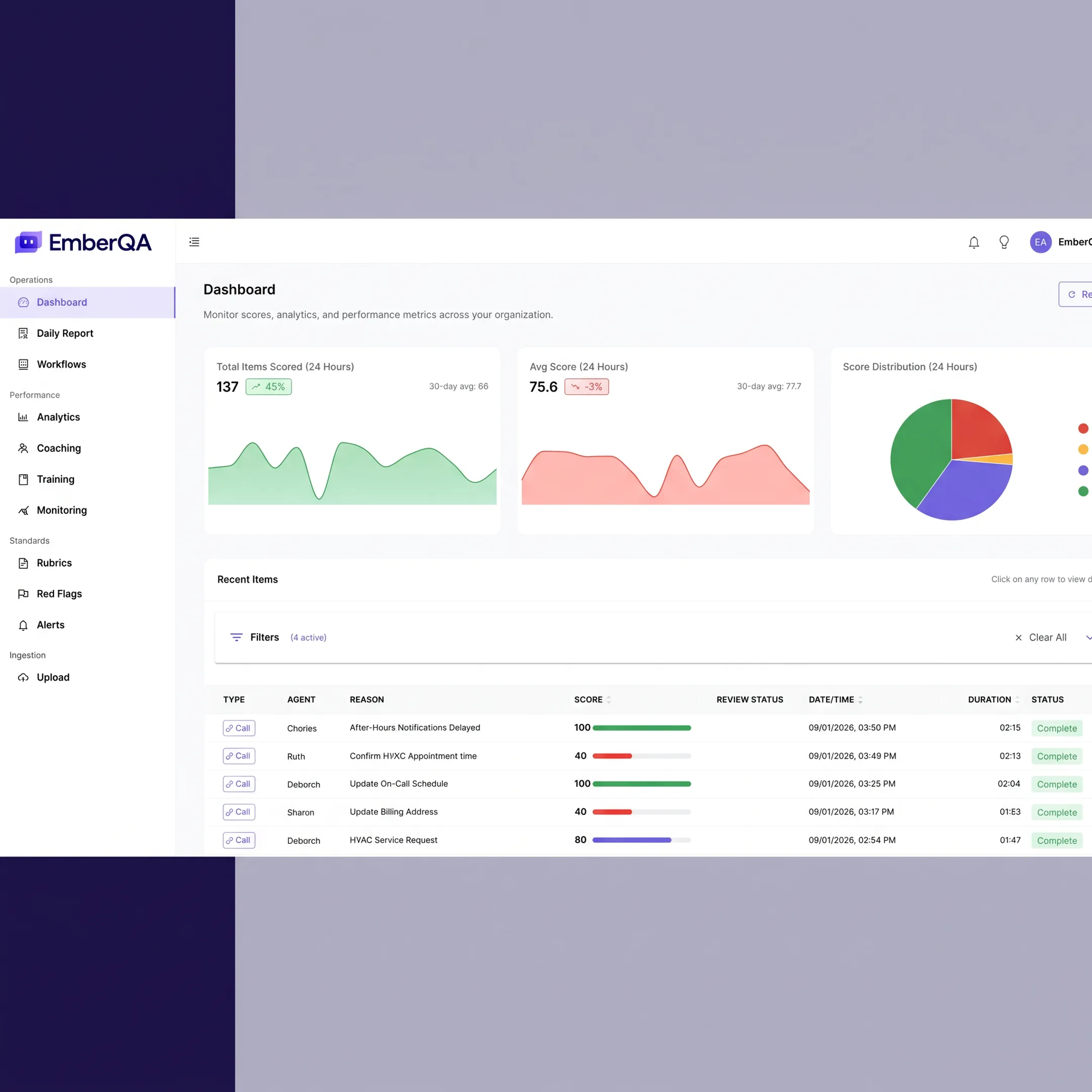Click the Filters funnel icon
Image resolution: width=1092 pixels, height=1092 pixels.
click(236, 637)
